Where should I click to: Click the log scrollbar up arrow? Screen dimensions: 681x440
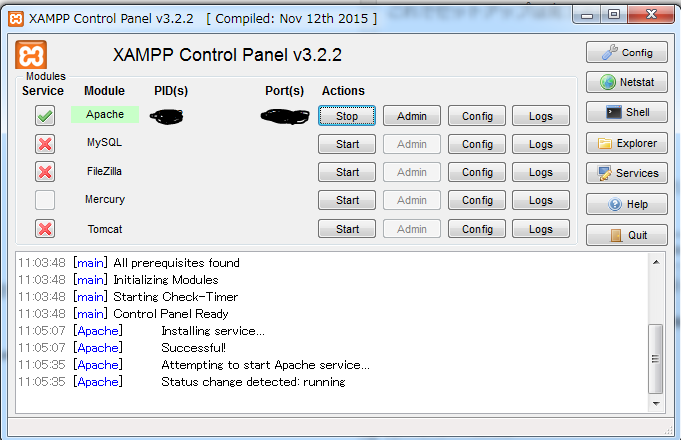pos(656,262)
